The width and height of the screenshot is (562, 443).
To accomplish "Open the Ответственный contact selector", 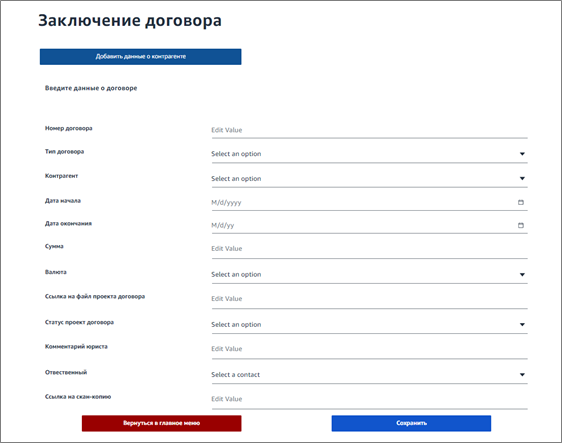I will pyautogui.click(x=370, y=375).
